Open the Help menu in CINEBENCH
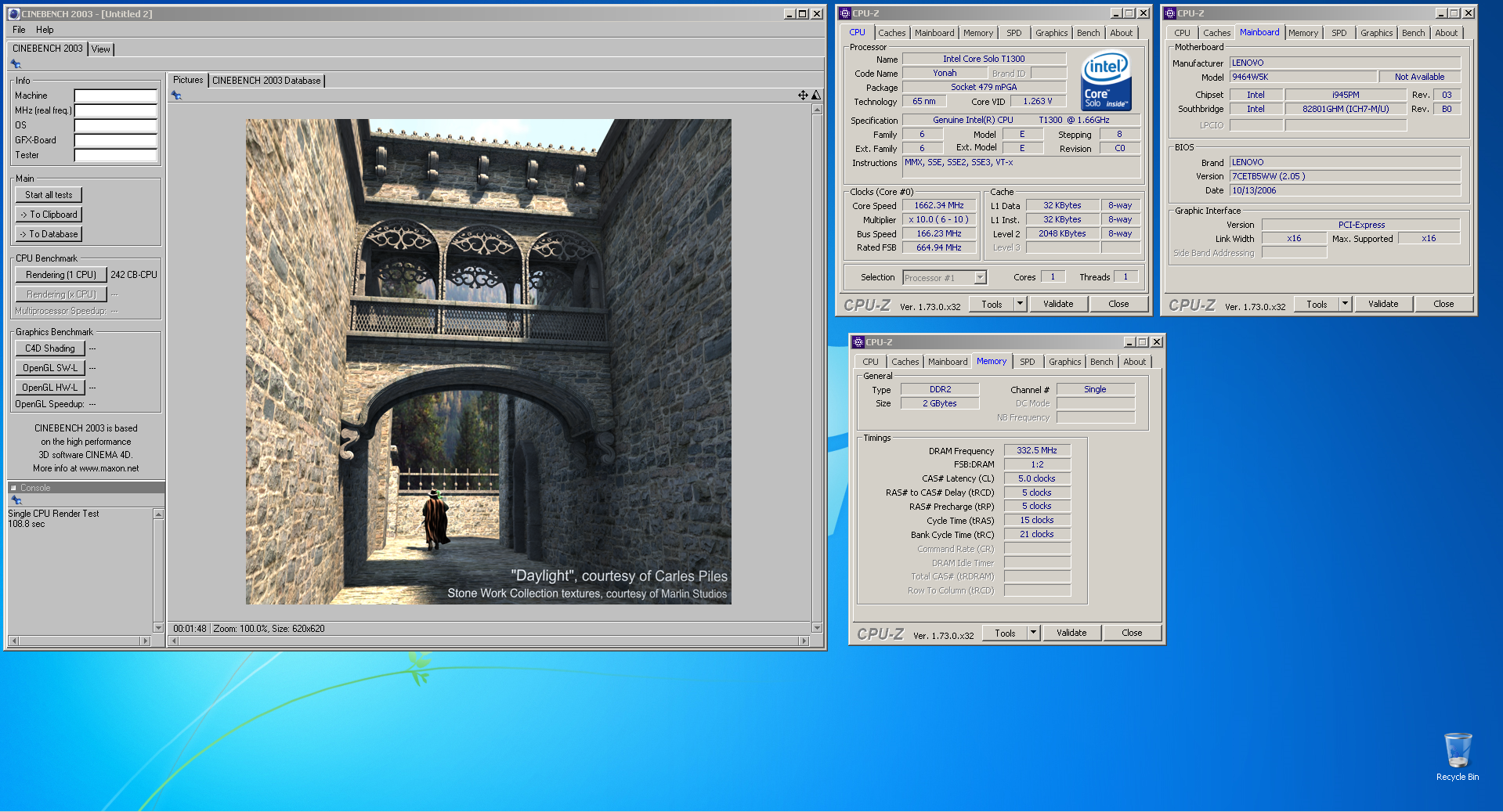The width and height of the screenshot is (1503, 812). [x=45, y=30]
